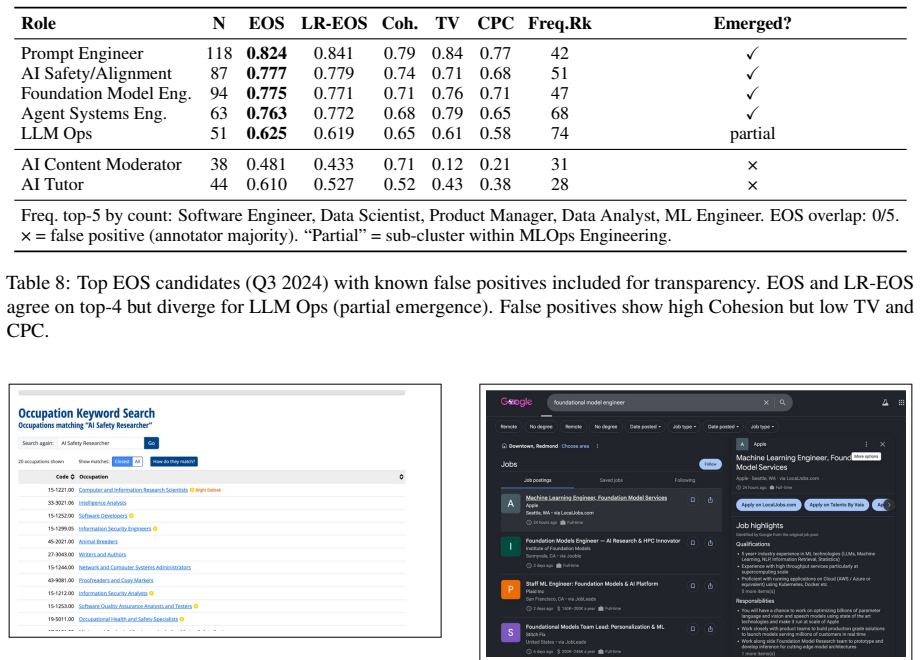Image resolution: width=920 pixels, height=660 pixels.
Task: Click Bright Outlook icon next to Software Developers
Action: pos(131,516)
